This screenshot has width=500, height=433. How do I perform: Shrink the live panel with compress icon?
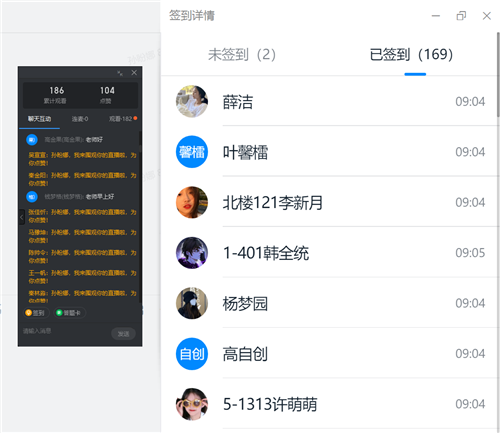click(x=120, y=73)
